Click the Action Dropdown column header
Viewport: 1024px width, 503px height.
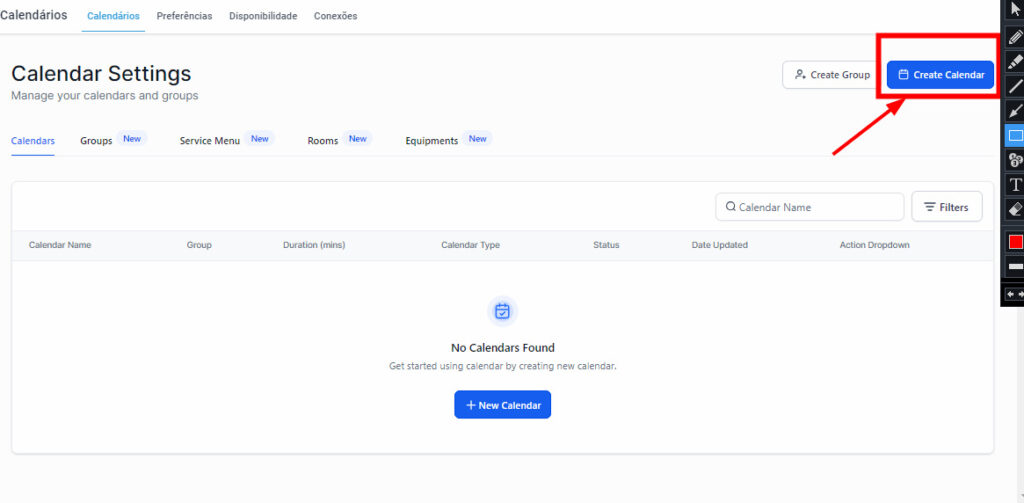(874, 245)
